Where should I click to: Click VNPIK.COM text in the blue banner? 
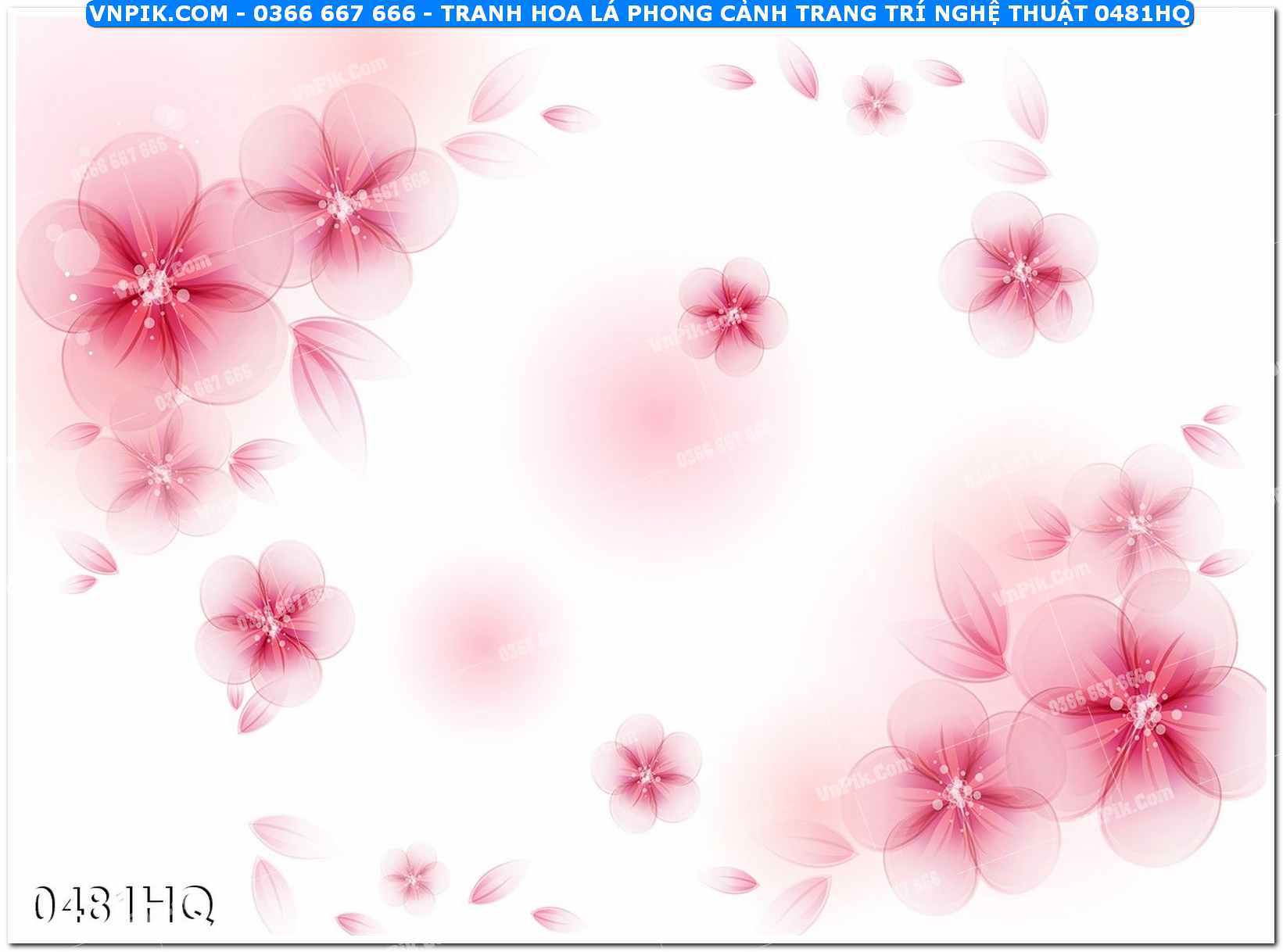coord(158,13)
